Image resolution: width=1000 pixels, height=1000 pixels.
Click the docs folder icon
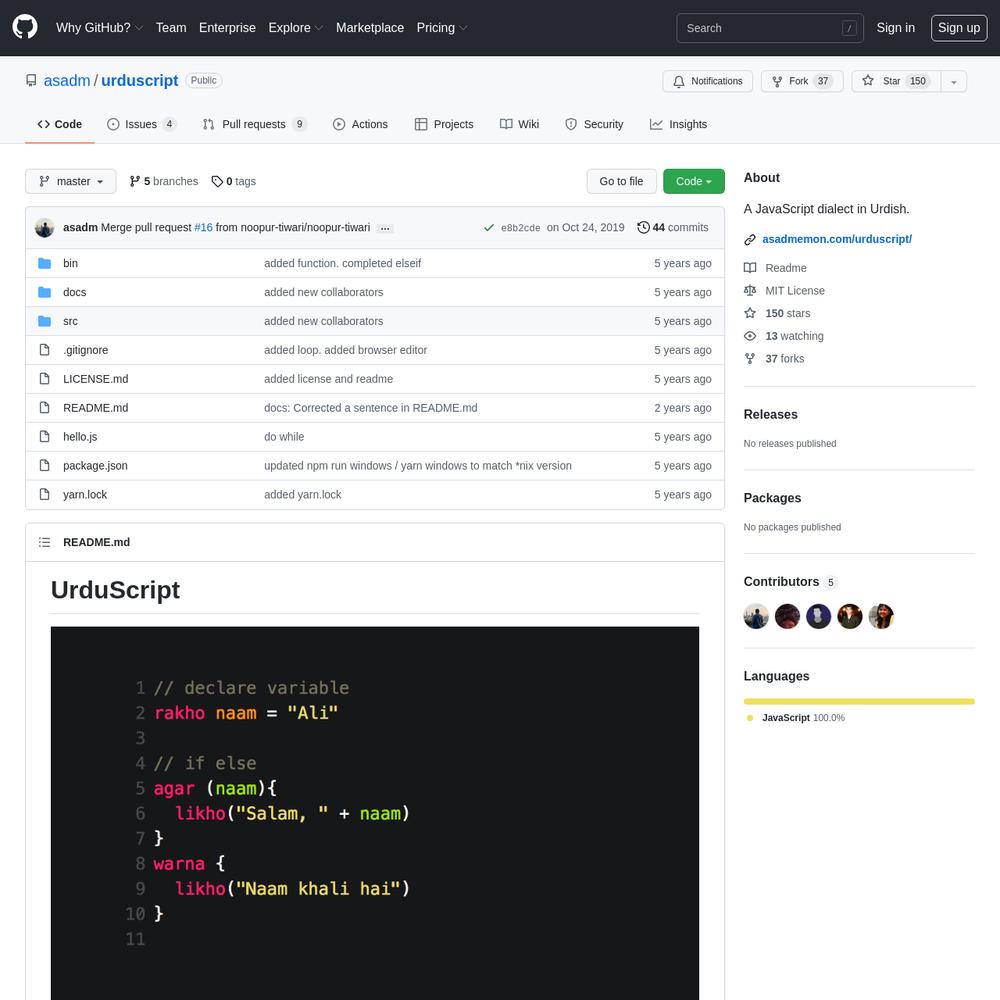click(x=44, y=292)
